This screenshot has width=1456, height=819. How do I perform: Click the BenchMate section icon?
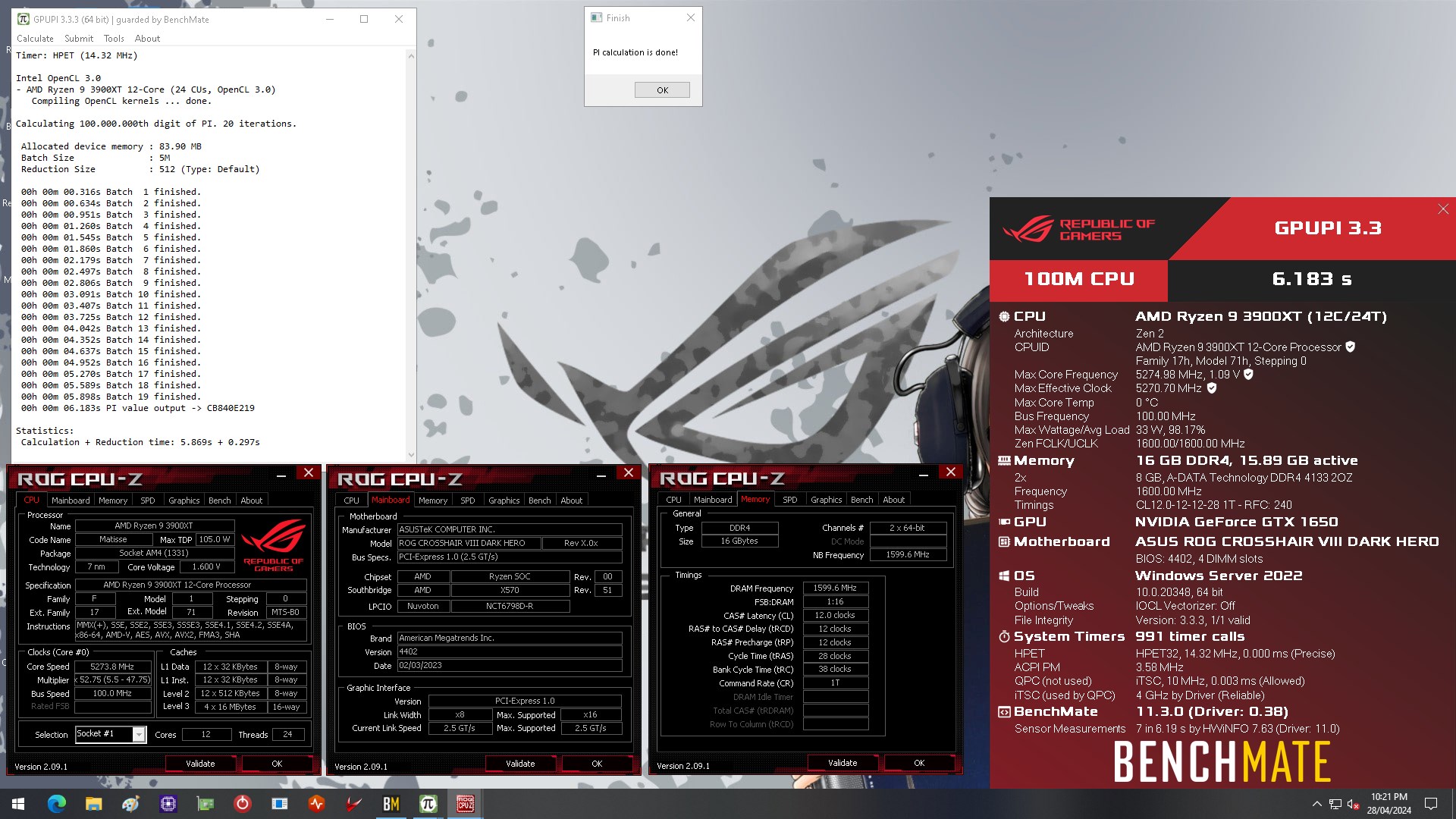(1004, 712)
